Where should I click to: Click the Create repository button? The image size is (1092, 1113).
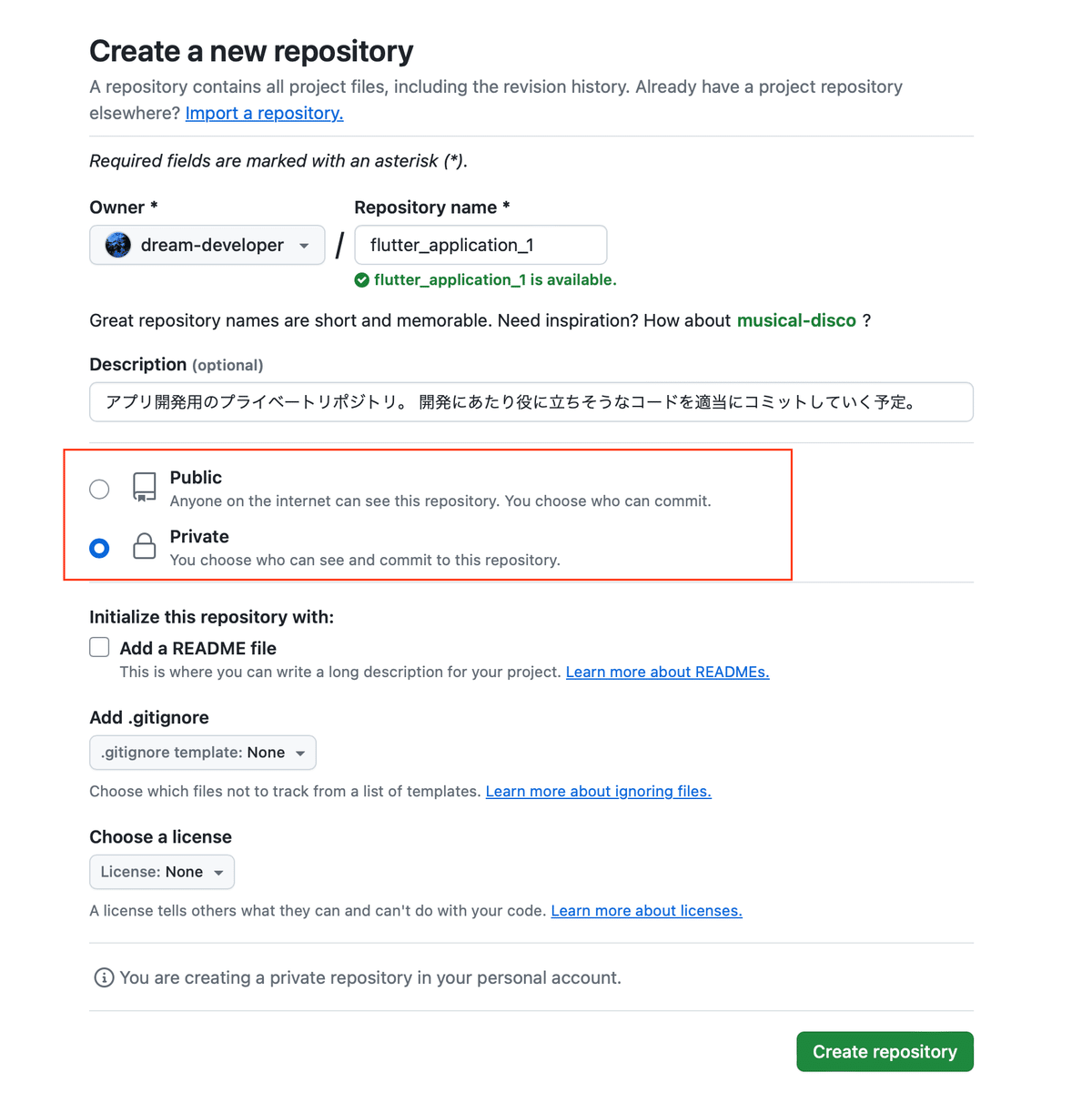pyautogui.click(x=885, y=1051)
